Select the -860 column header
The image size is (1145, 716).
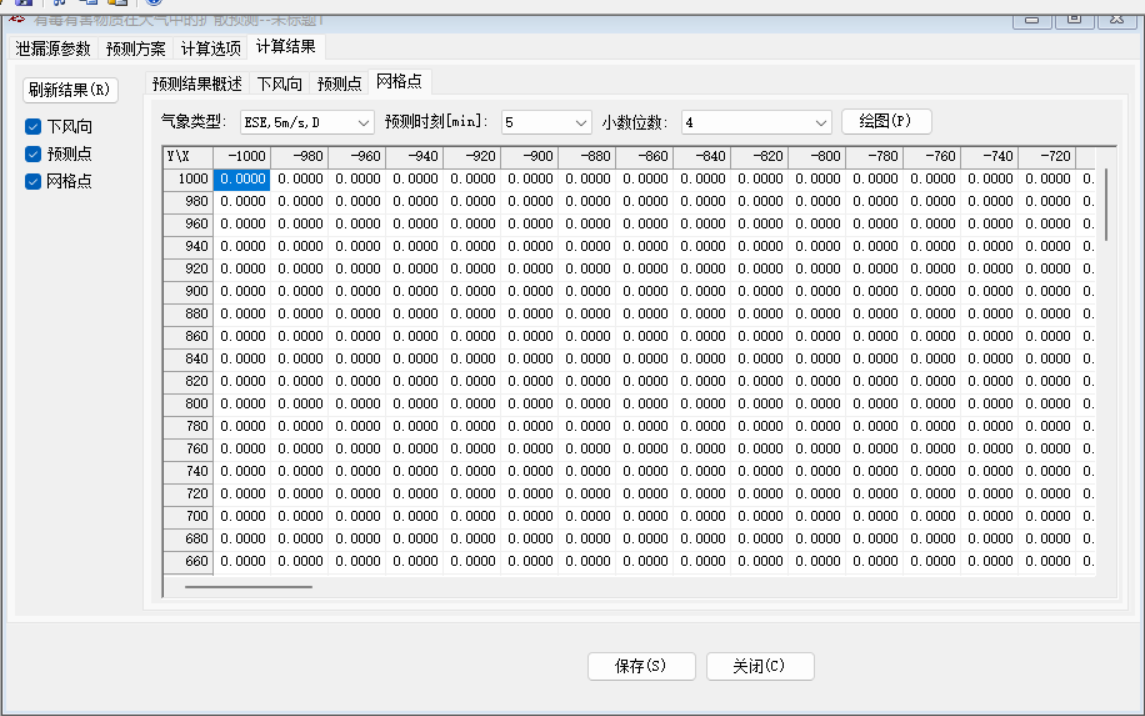pos(645,157)
